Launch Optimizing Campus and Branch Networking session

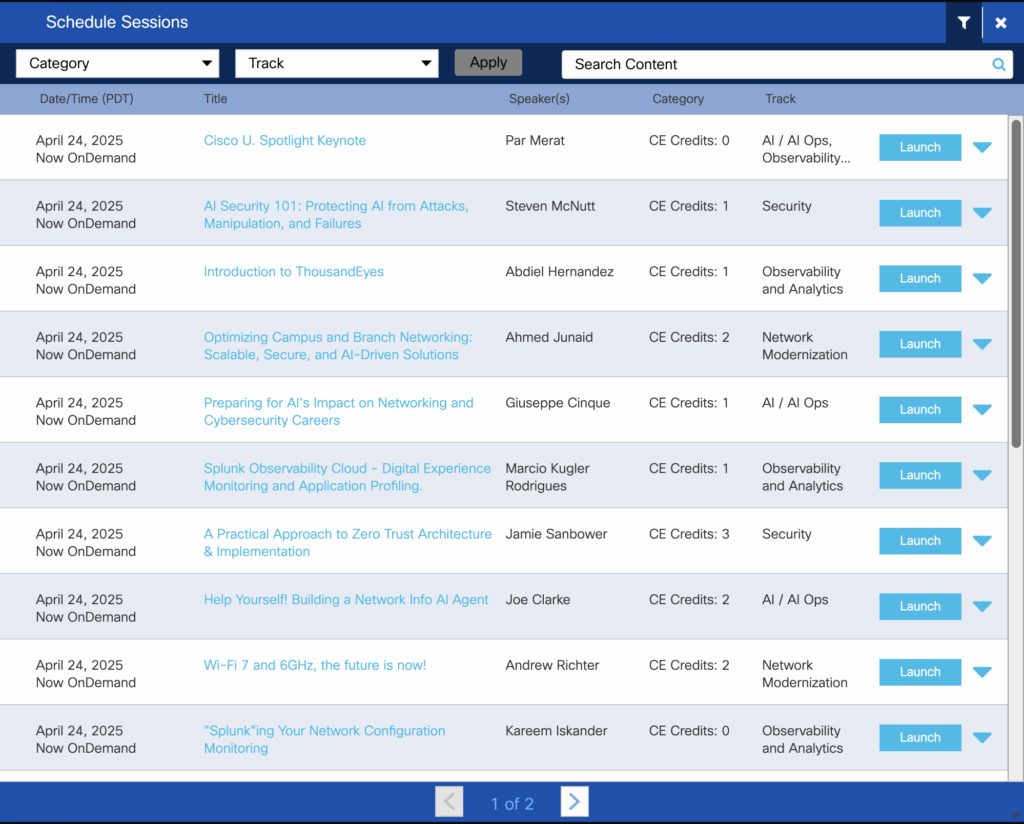pyautogui.click(x=920, y=344)
